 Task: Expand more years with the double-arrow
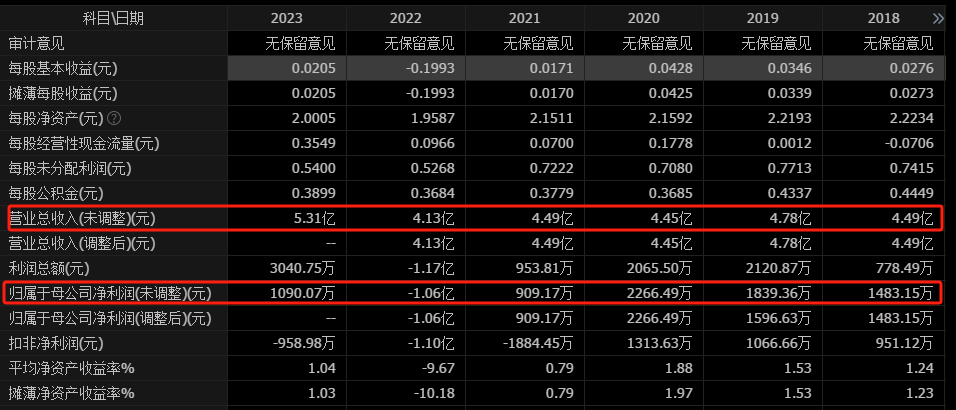(937, 18)
